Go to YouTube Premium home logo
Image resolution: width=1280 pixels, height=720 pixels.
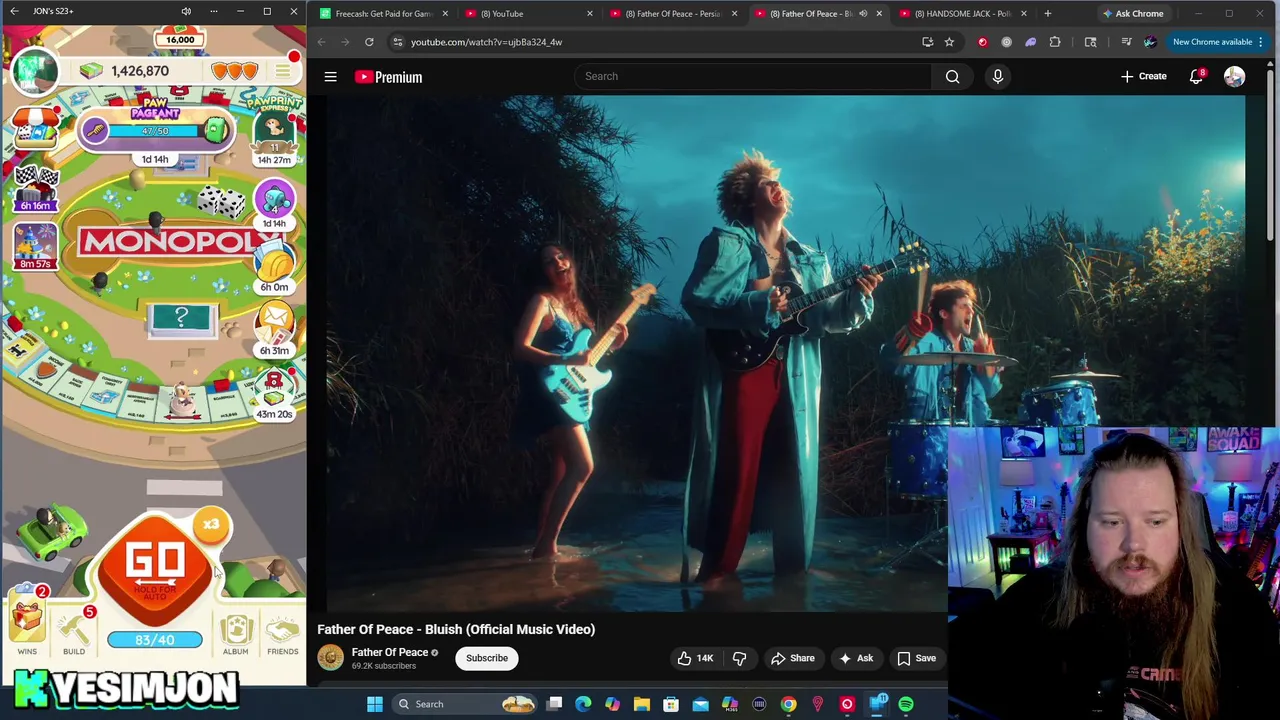coord(389,77)
